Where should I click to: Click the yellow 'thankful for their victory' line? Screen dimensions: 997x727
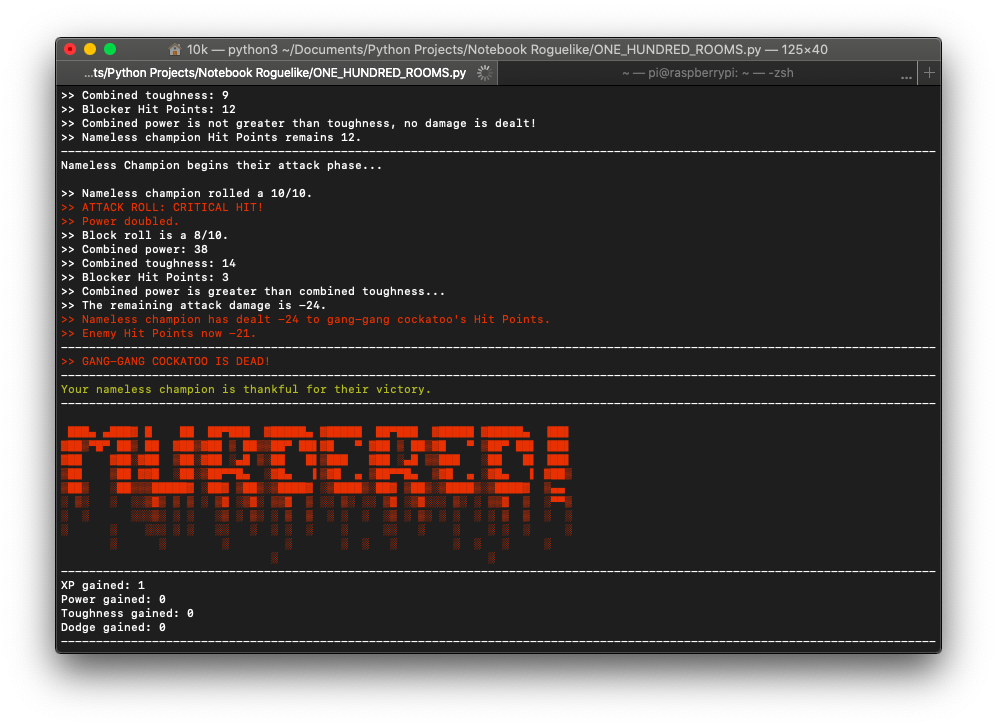pyautogui.click(x=246, y=389)
